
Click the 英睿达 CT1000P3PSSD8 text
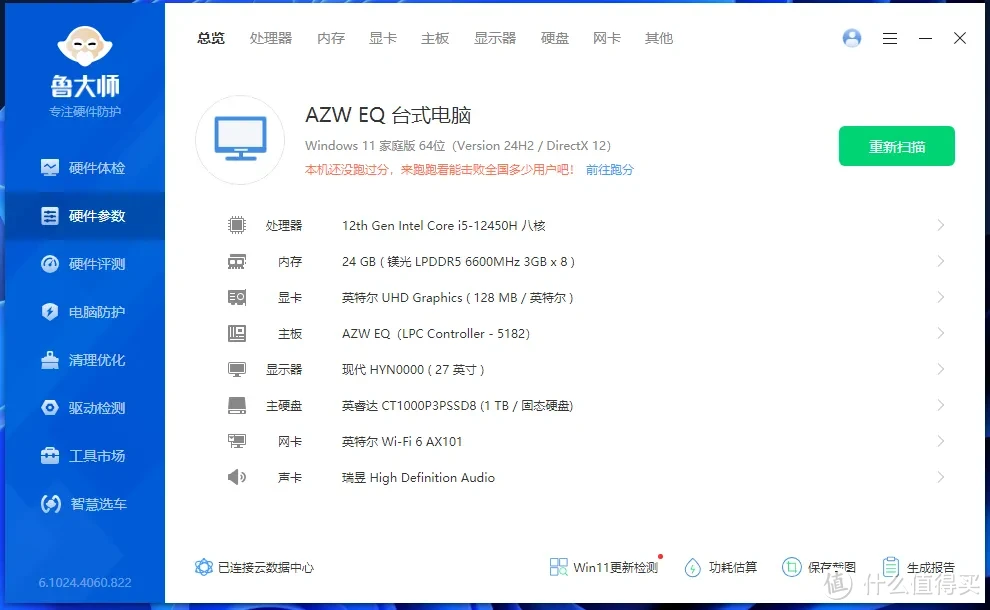point(457,405)
